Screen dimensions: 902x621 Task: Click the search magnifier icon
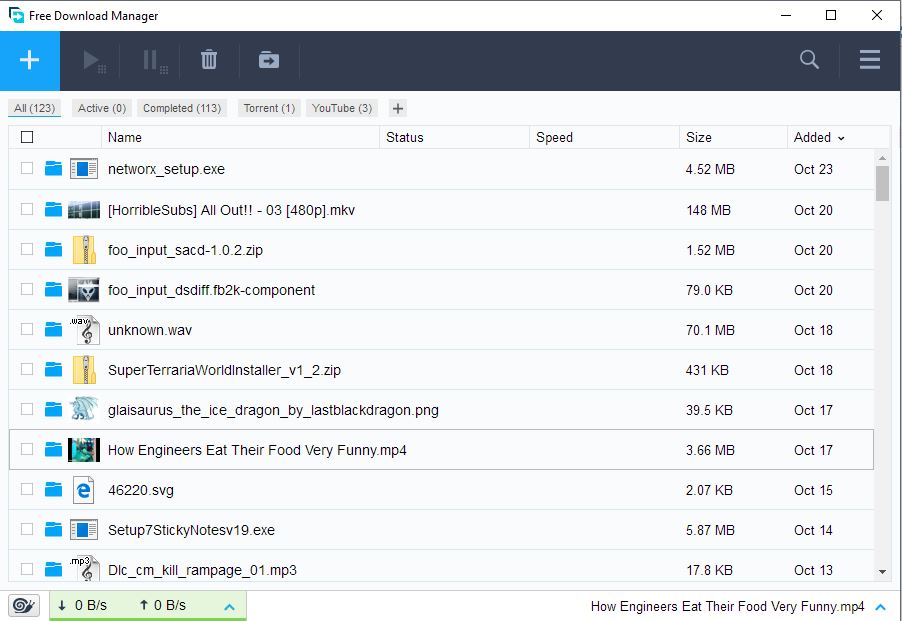[809, 60]
